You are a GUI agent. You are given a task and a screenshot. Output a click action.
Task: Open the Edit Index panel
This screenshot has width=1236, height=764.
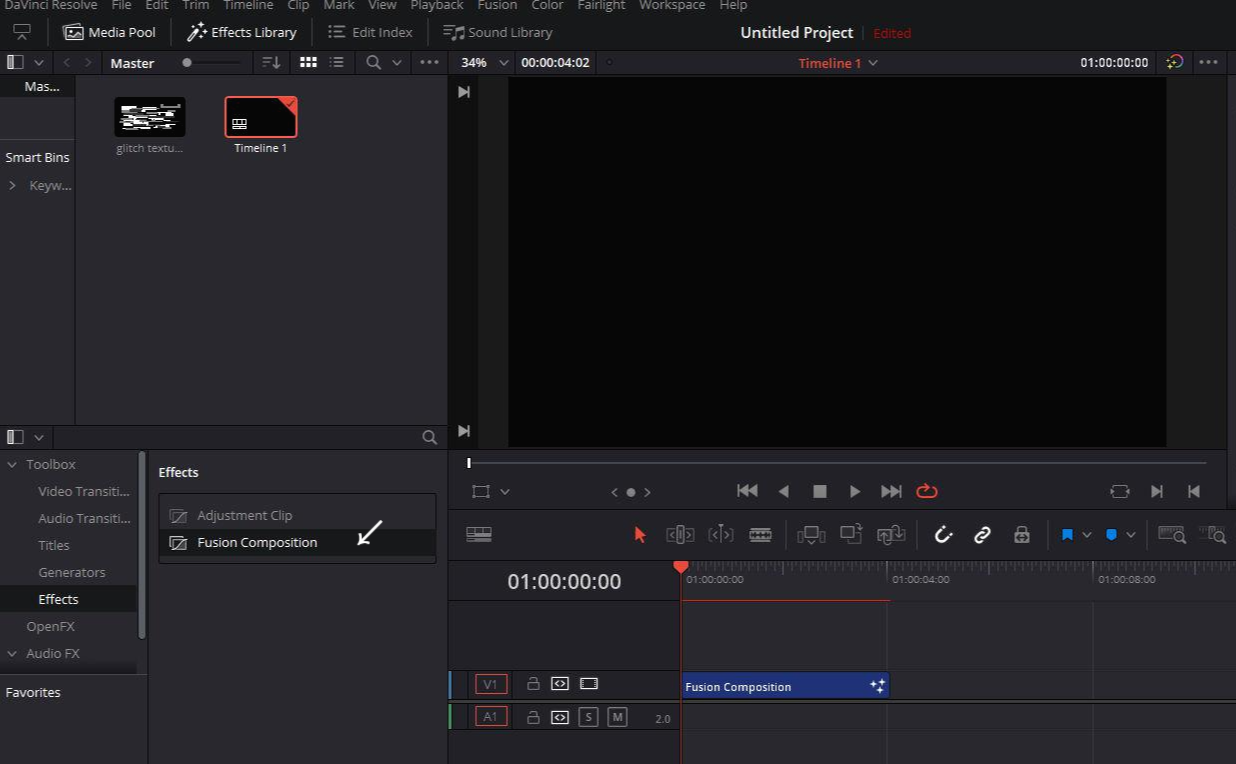coord(370,32)
